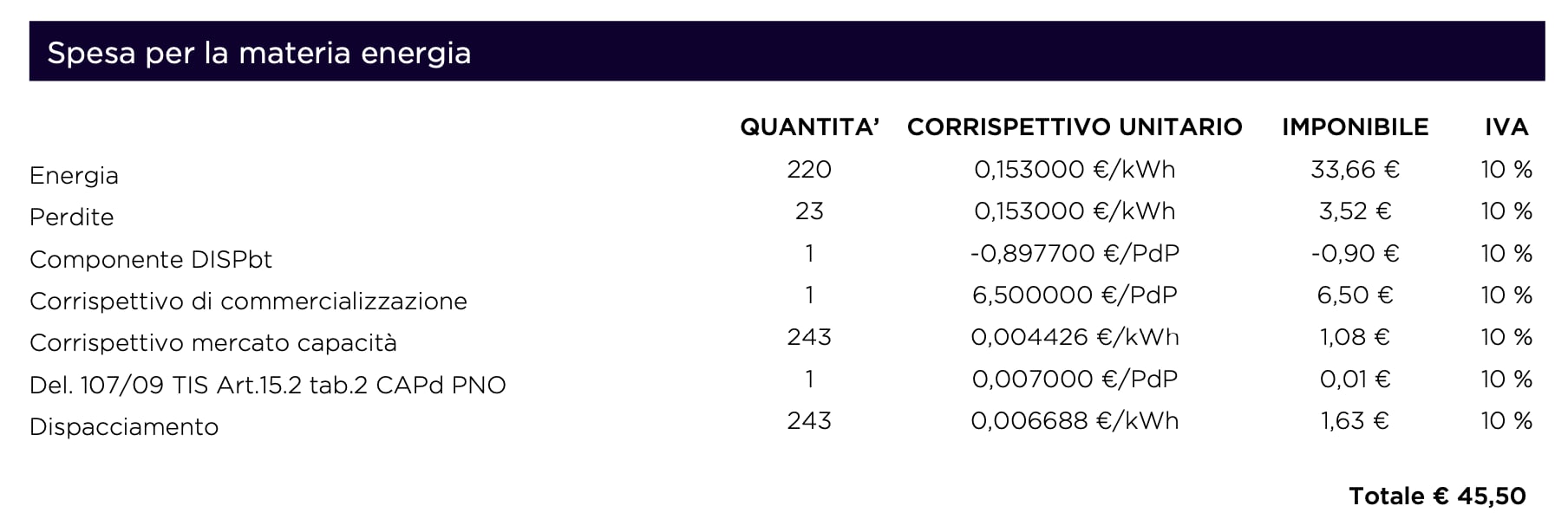Click 'Corrispettivo mercato capacità' label
This screenshot has height=532, width=1568.
coord(212,343)
